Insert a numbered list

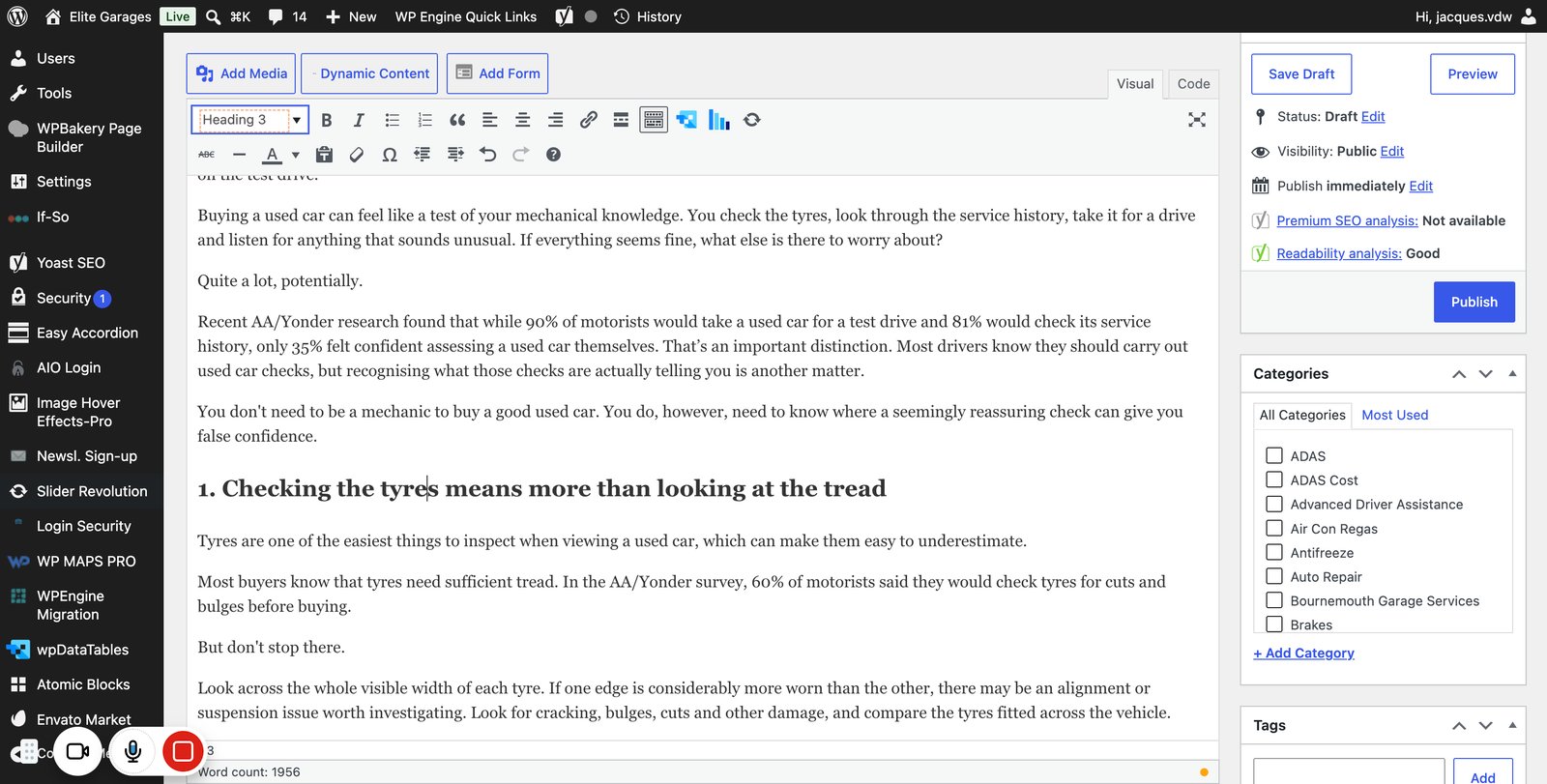click(424, 120)
